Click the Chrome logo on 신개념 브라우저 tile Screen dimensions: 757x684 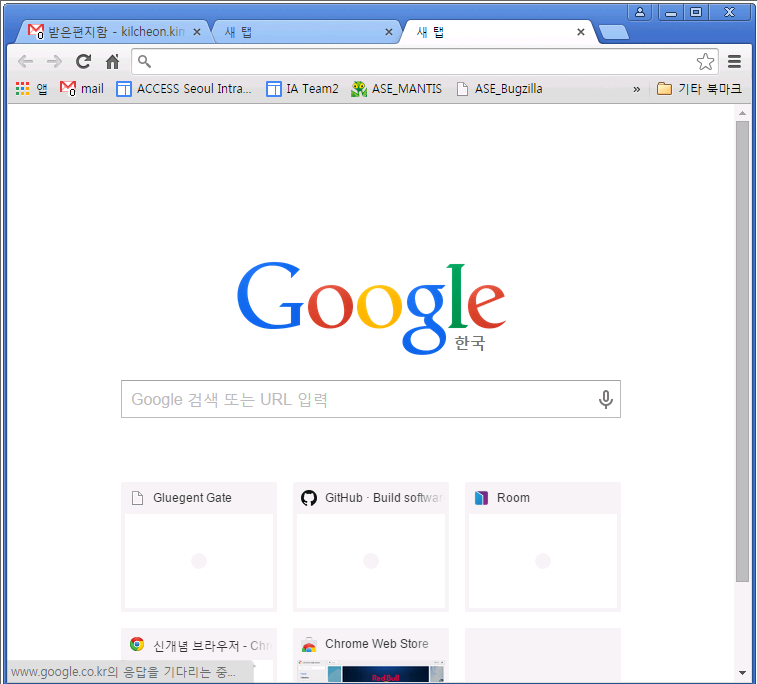point(137,644)
